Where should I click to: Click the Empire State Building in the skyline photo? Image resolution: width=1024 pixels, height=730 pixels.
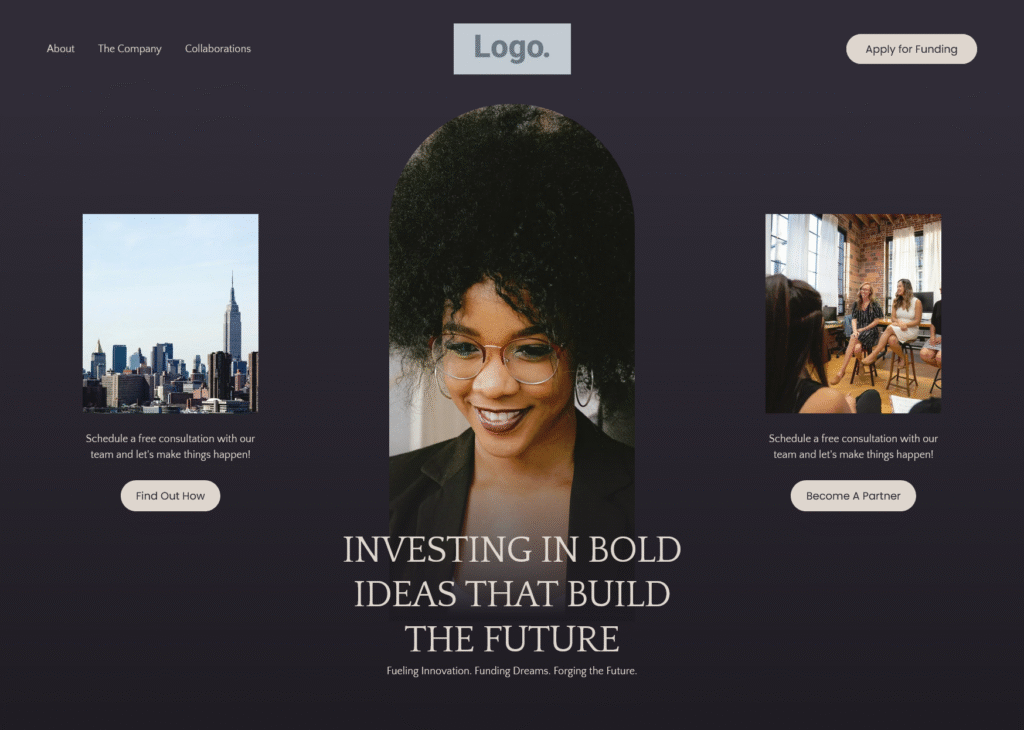[232, 320]
